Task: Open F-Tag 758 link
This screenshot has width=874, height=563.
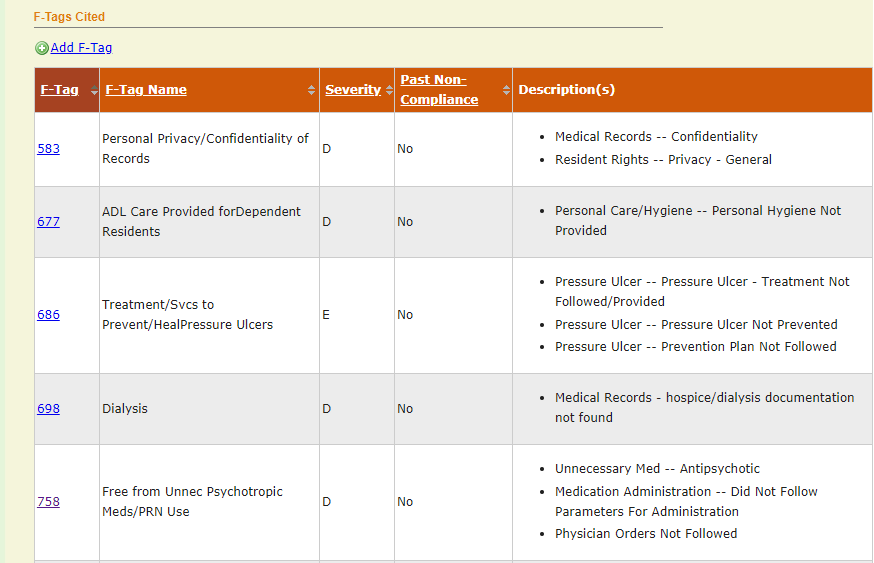Action: pos(48,502)
